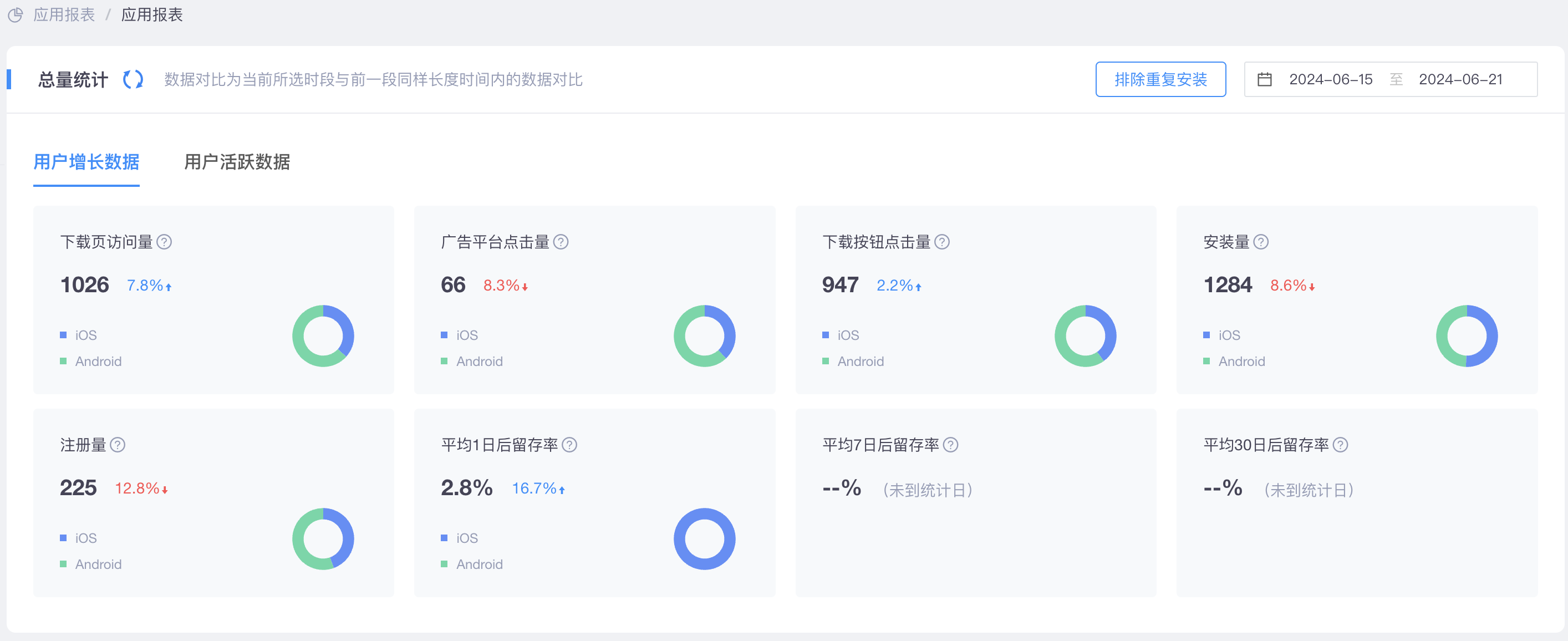
Task: Toggle Android legend in 下载按钮点击量 card
Action: [x=853, y=361]
